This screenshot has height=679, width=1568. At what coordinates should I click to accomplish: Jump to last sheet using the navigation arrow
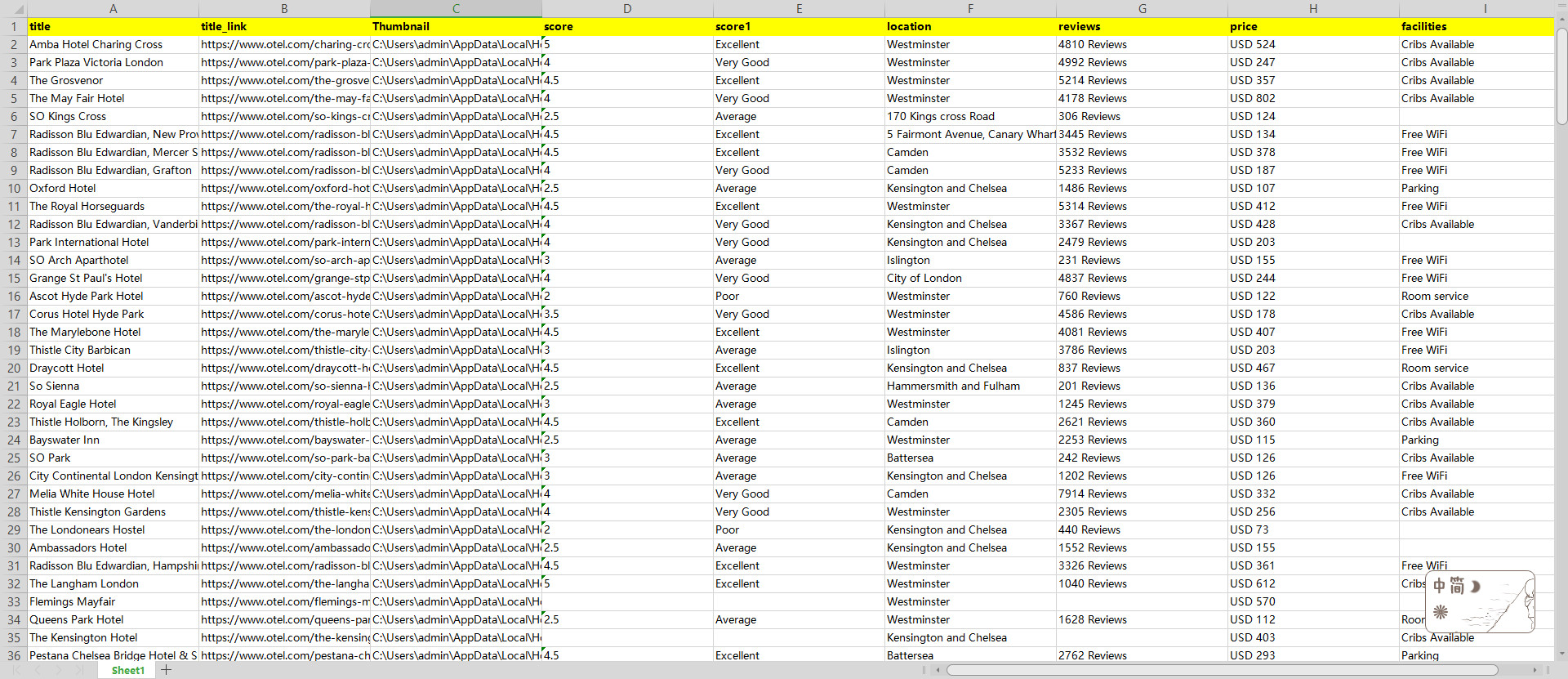pos(79,670)
